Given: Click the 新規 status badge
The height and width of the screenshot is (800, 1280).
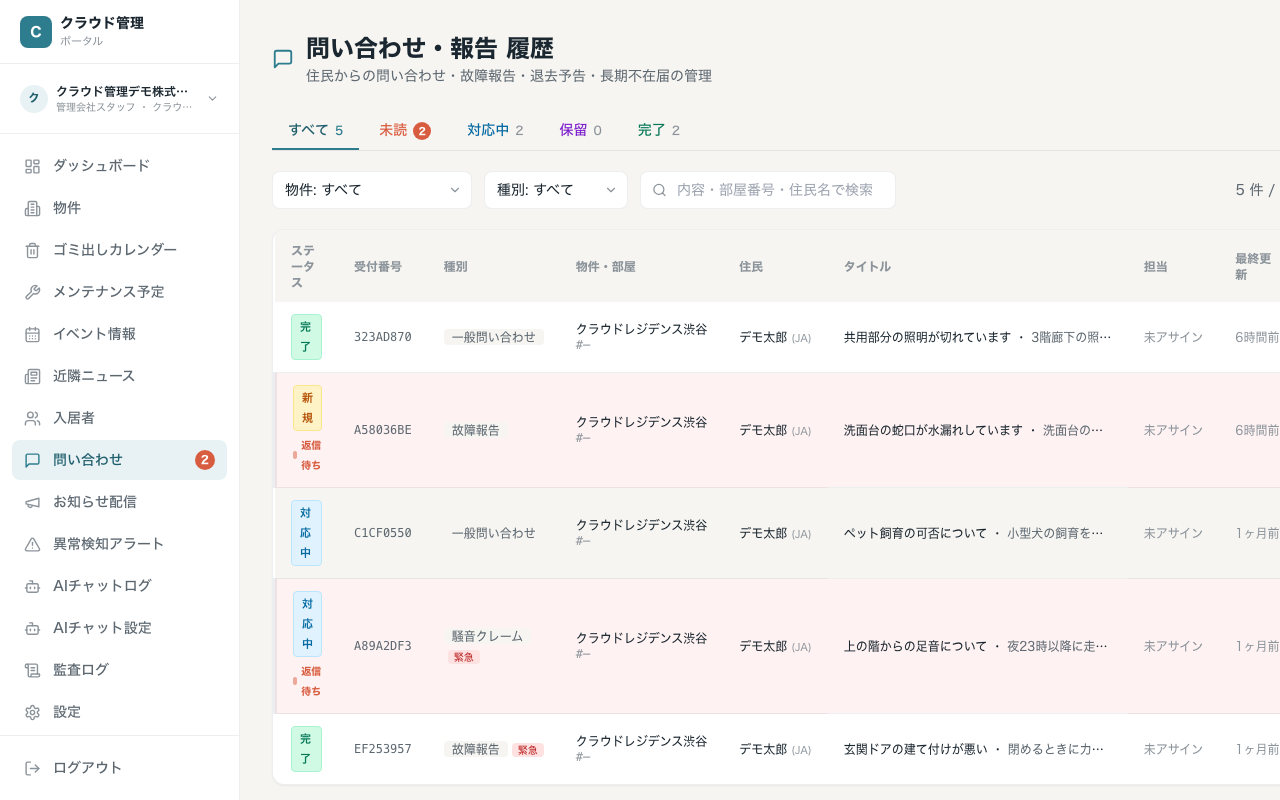Looking at the screenshot, I should [307, 408].
